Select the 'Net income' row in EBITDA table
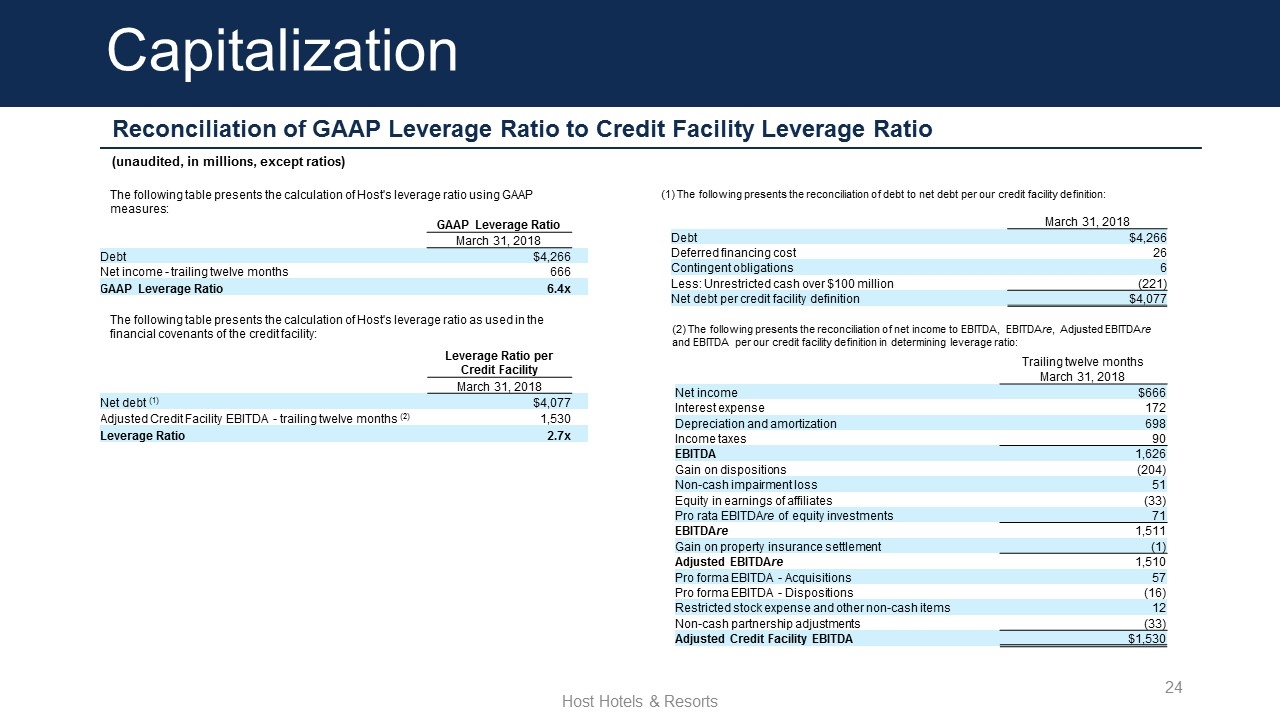The width and height of the screenshot is (1280, 720). (921, 393)
